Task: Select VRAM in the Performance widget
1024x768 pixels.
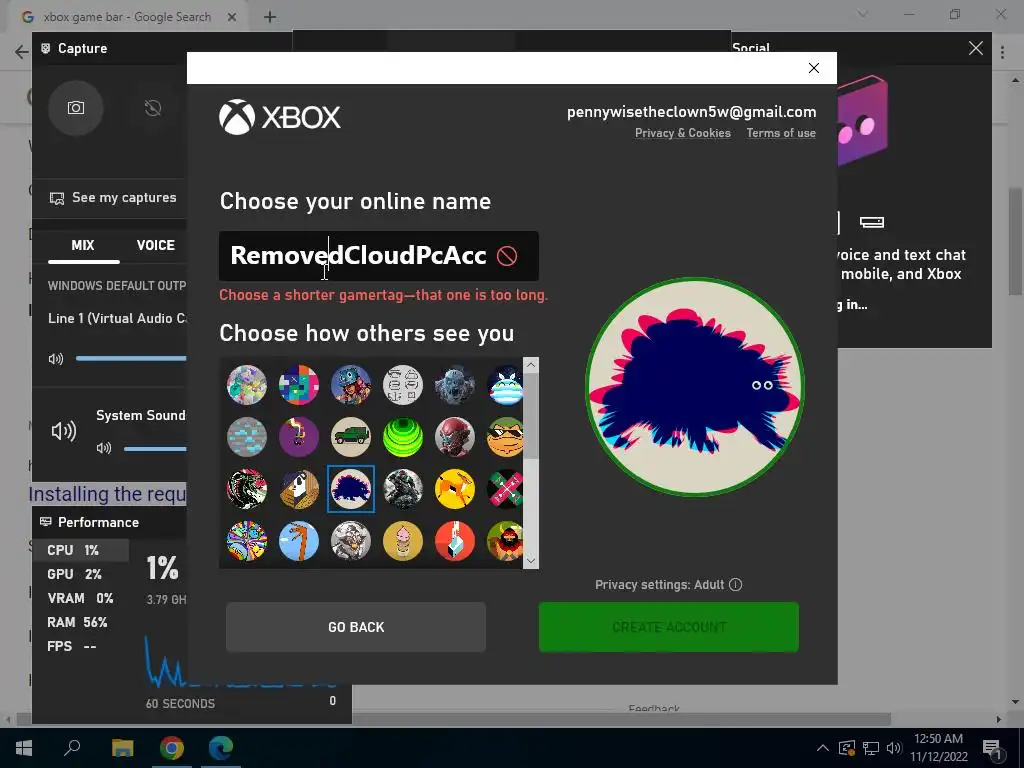Action: click(80, 598)
